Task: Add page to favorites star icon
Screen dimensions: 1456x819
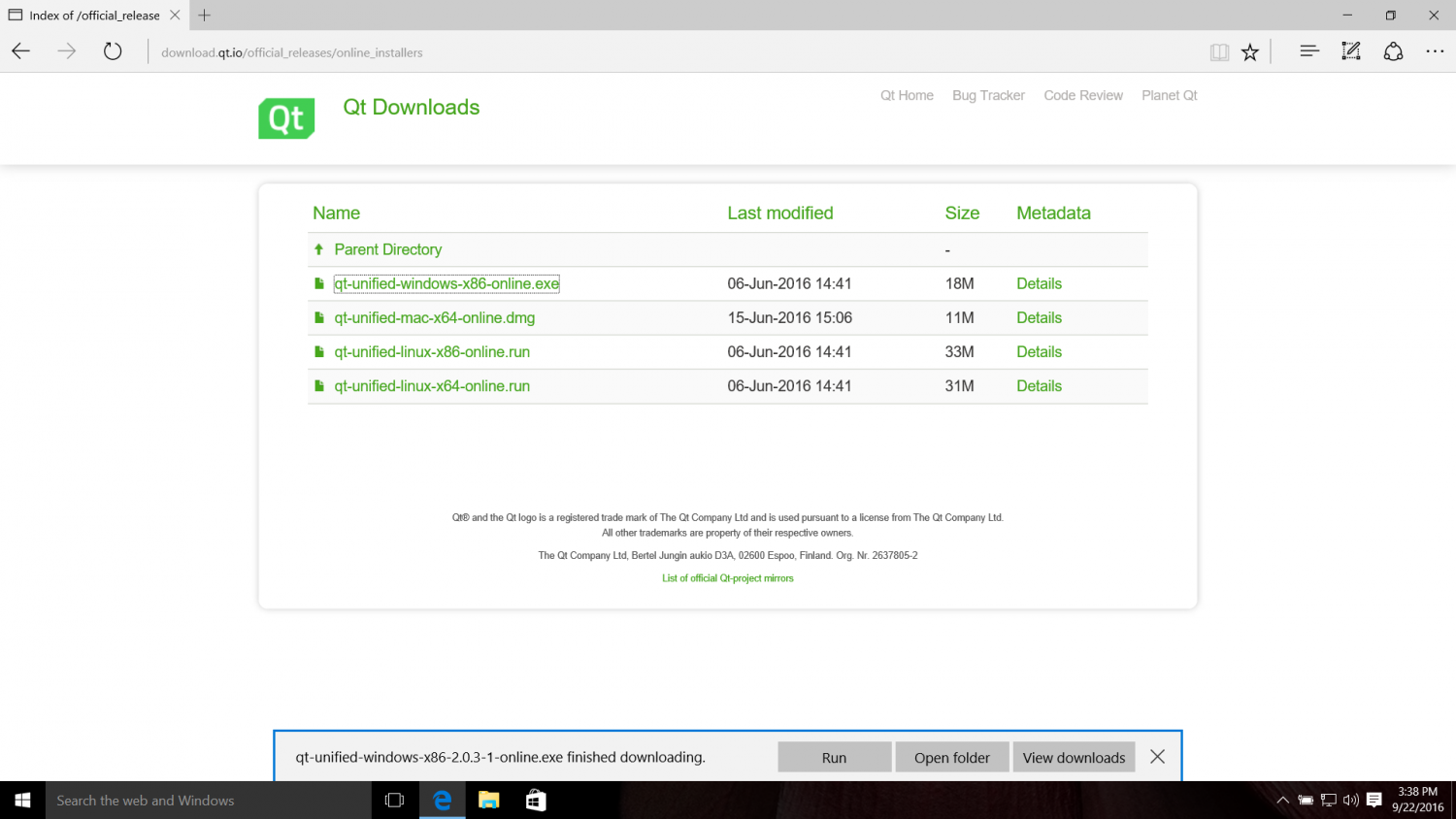Action: pyautogui.click(x=1250, y=52)
